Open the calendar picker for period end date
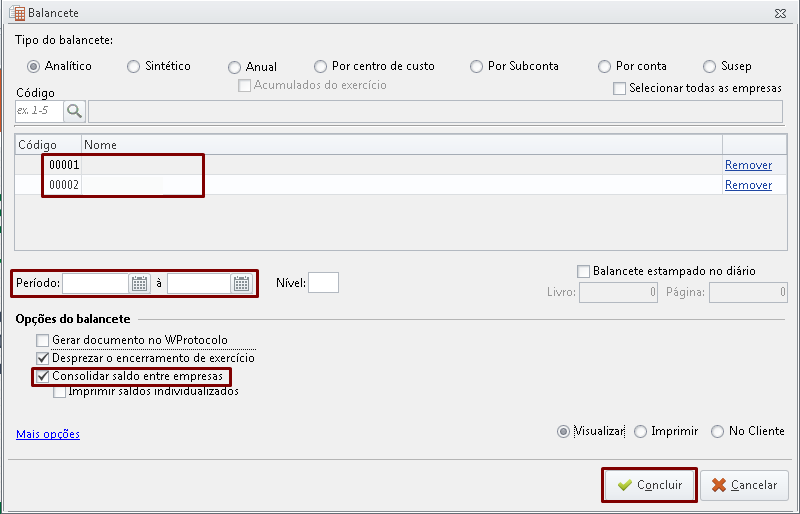Viewport: 800px width, 514px height. pyautogui.click(x=241, y=283)
